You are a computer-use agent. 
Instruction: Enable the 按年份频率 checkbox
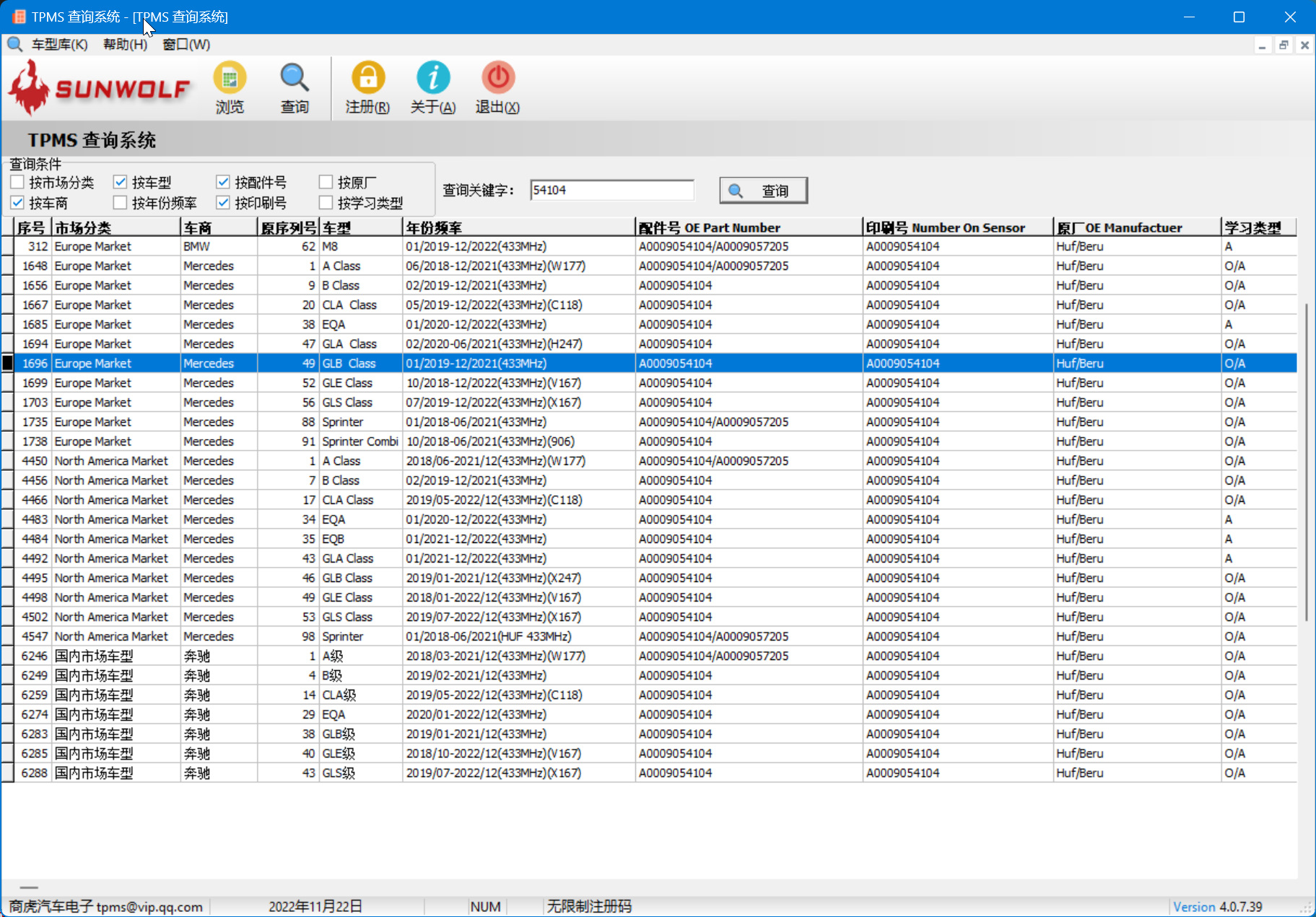pyautogui.click(x=121, y=203)
